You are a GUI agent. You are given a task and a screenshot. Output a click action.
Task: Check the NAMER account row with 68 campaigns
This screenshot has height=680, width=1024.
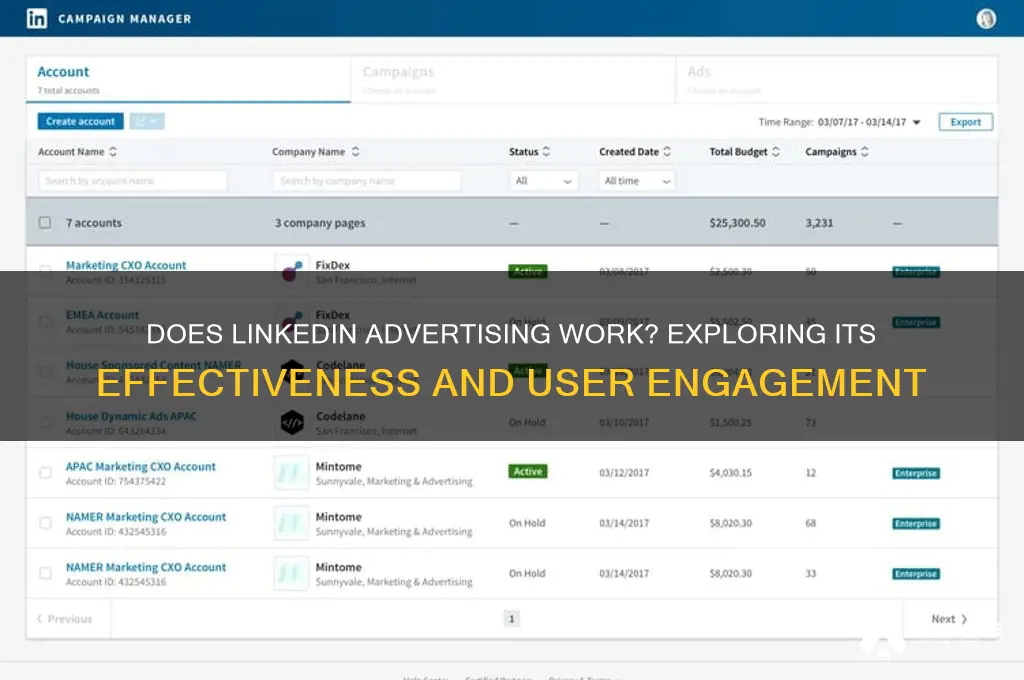pyautogui.click(x=45, y=523)
